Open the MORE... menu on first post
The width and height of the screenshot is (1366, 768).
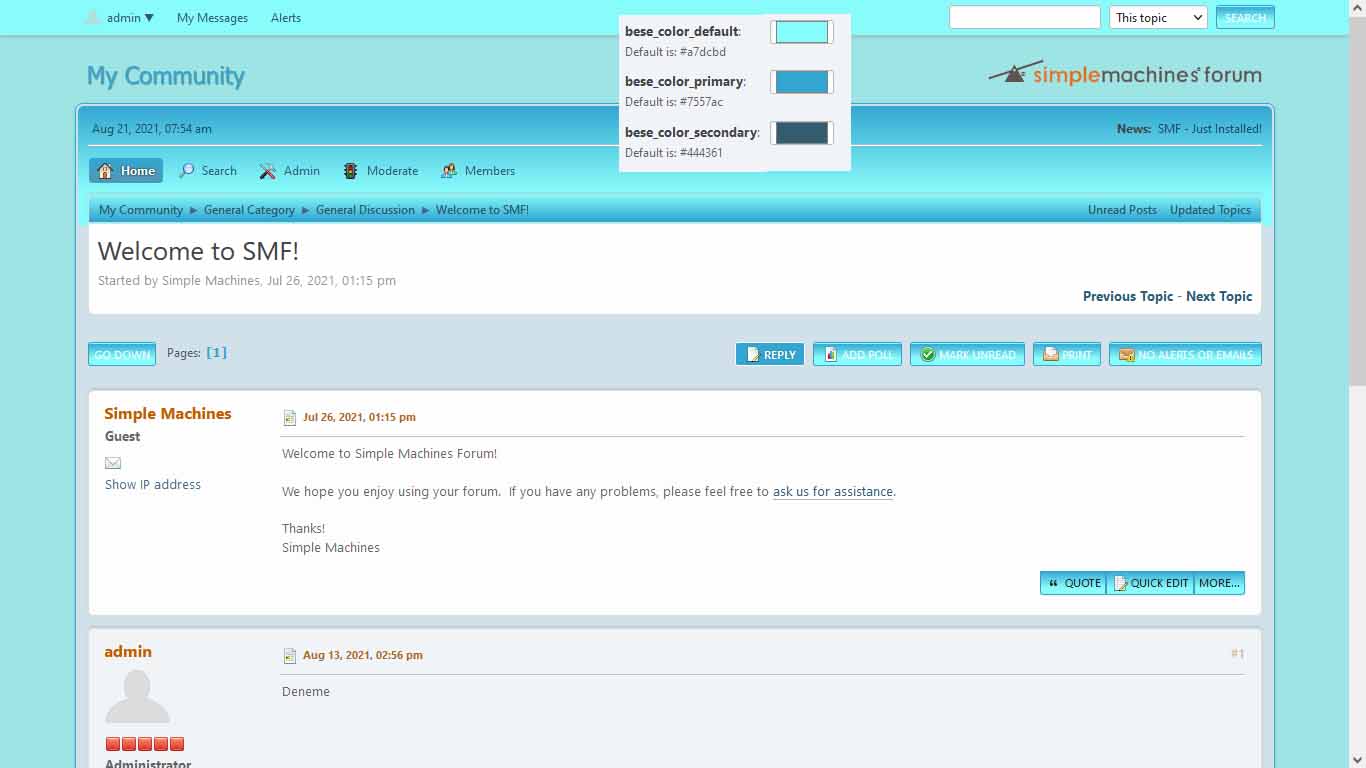click(x=1219, y=583)
